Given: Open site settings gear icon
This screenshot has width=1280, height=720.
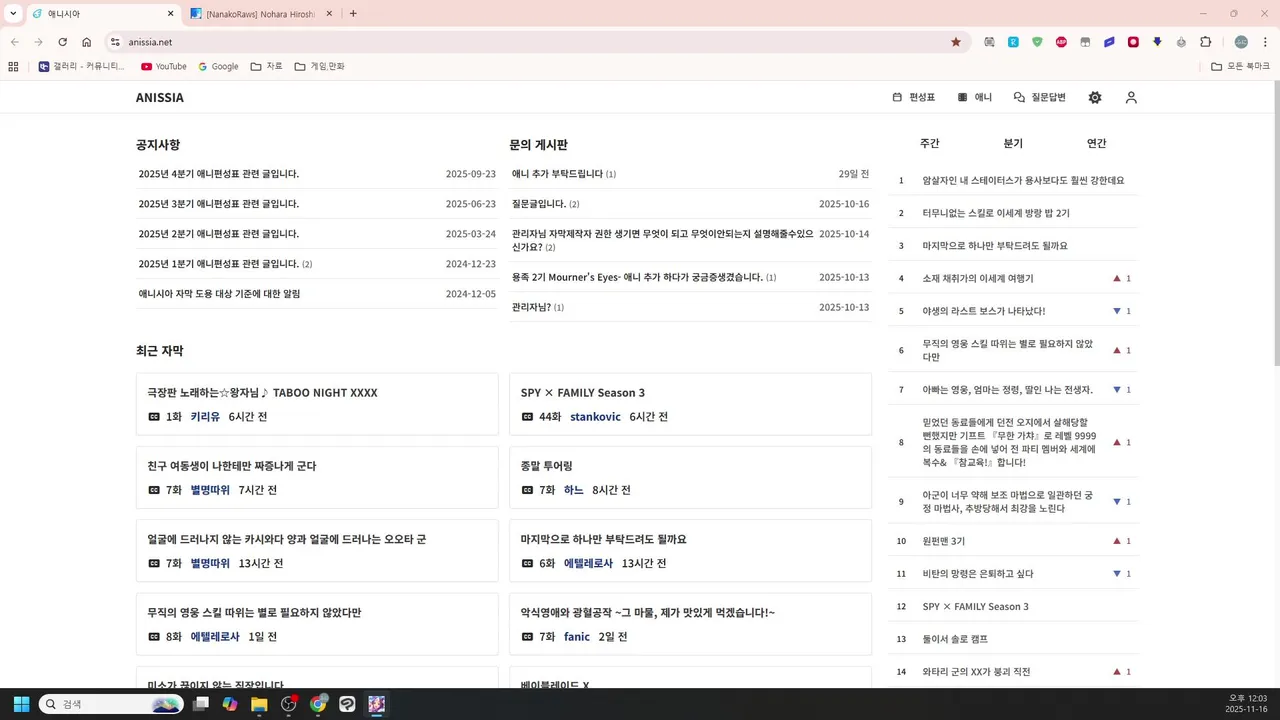Looking at the screenshot, I should 1095,97.
